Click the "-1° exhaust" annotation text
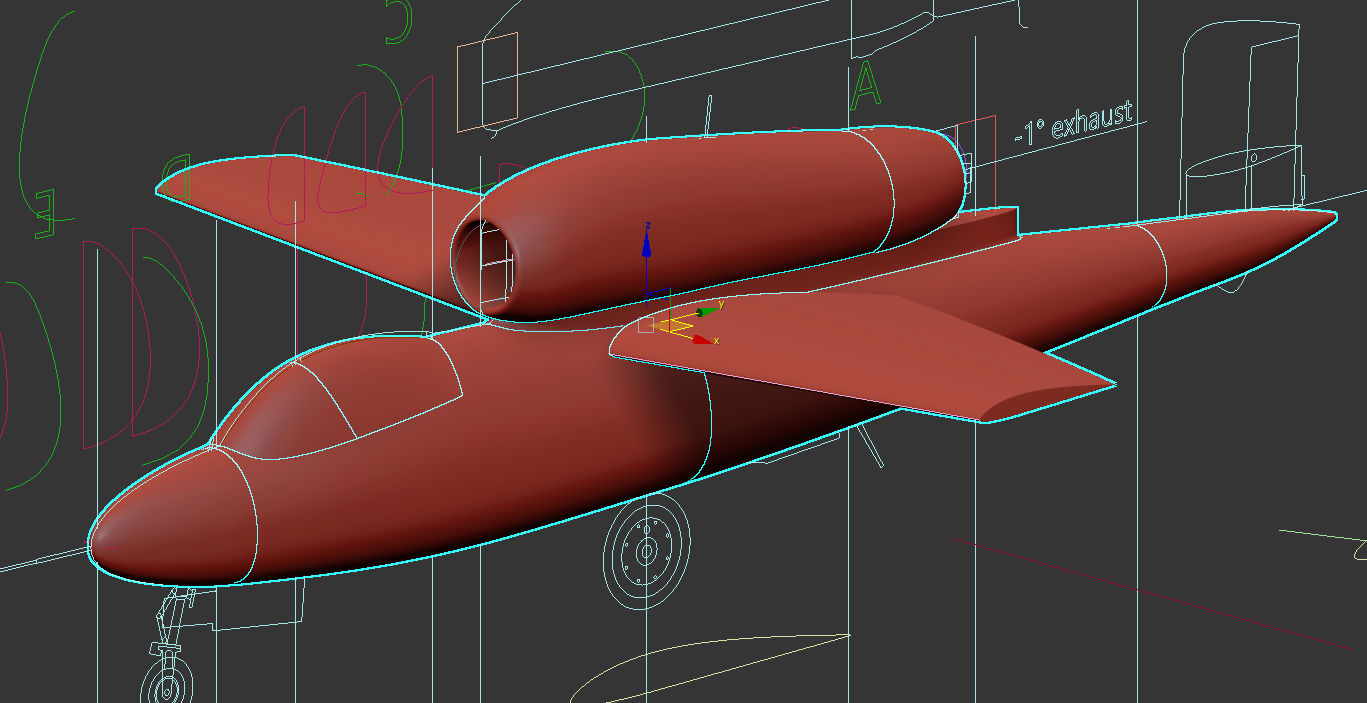Screen dimensions: 1367x703 pos(1073,122)
